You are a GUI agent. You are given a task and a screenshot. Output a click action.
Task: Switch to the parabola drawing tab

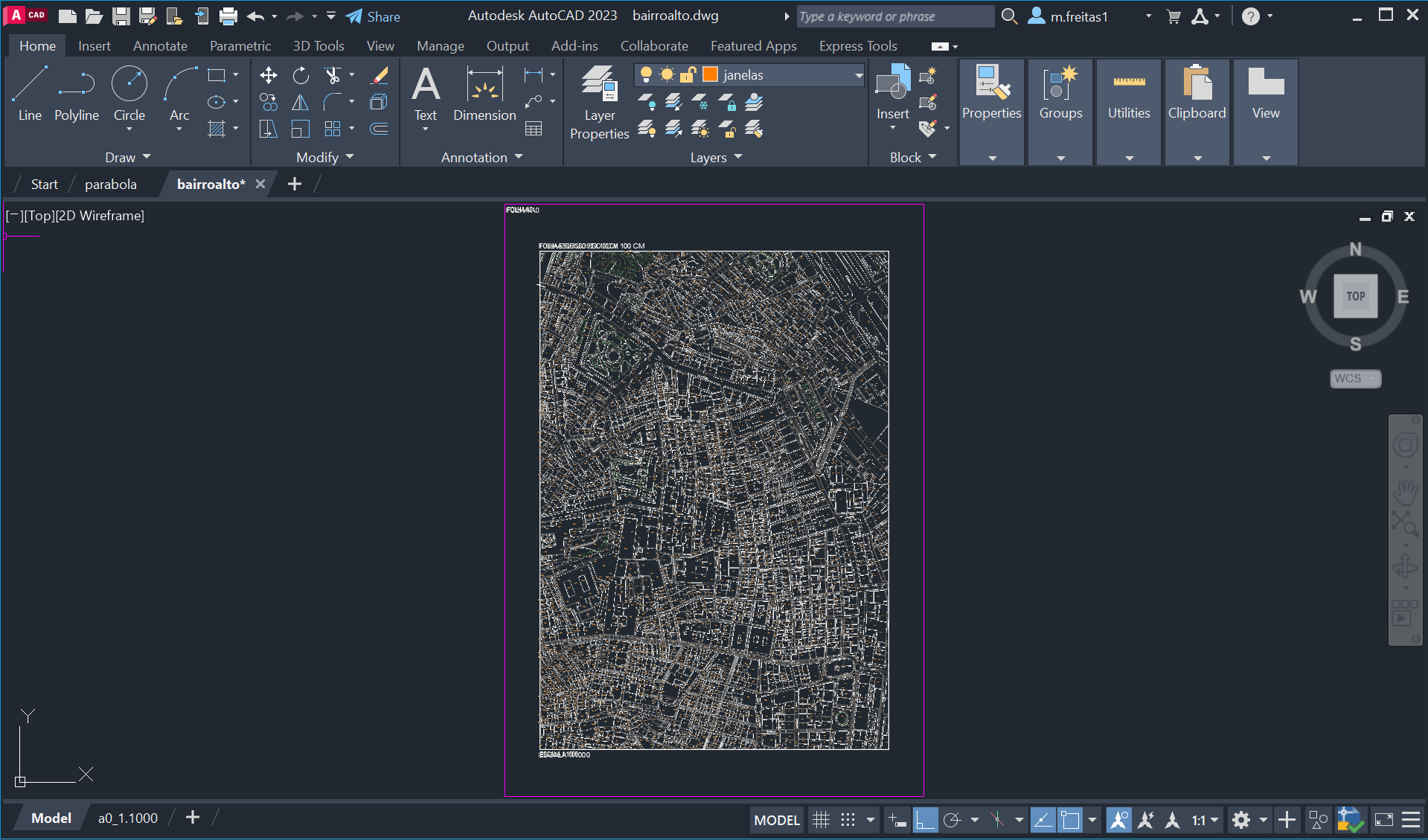click(110, 184)
